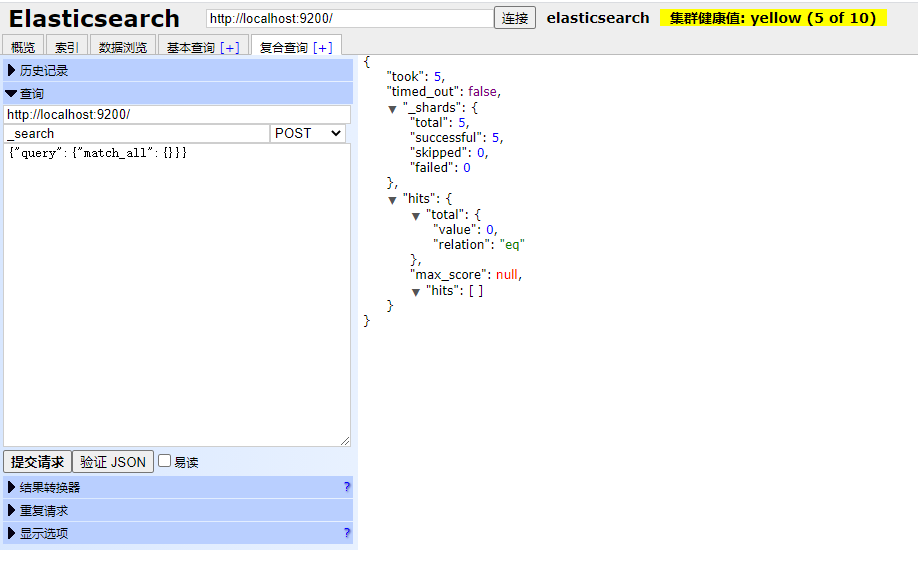The width and height of the screenshot is (918, 566).
Task: Focus the cluster URL field at top
Action: (350, 18)
